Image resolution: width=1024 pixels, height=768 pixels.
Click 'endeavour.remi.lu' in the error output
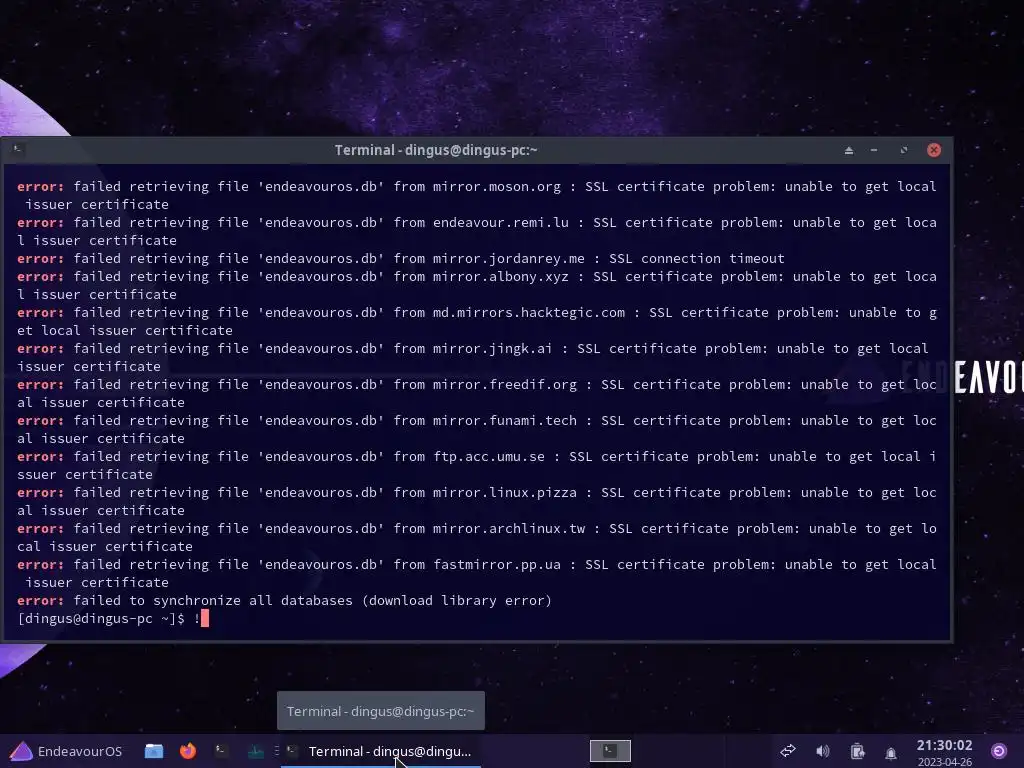pyautogui.click(x=501, y=223)
